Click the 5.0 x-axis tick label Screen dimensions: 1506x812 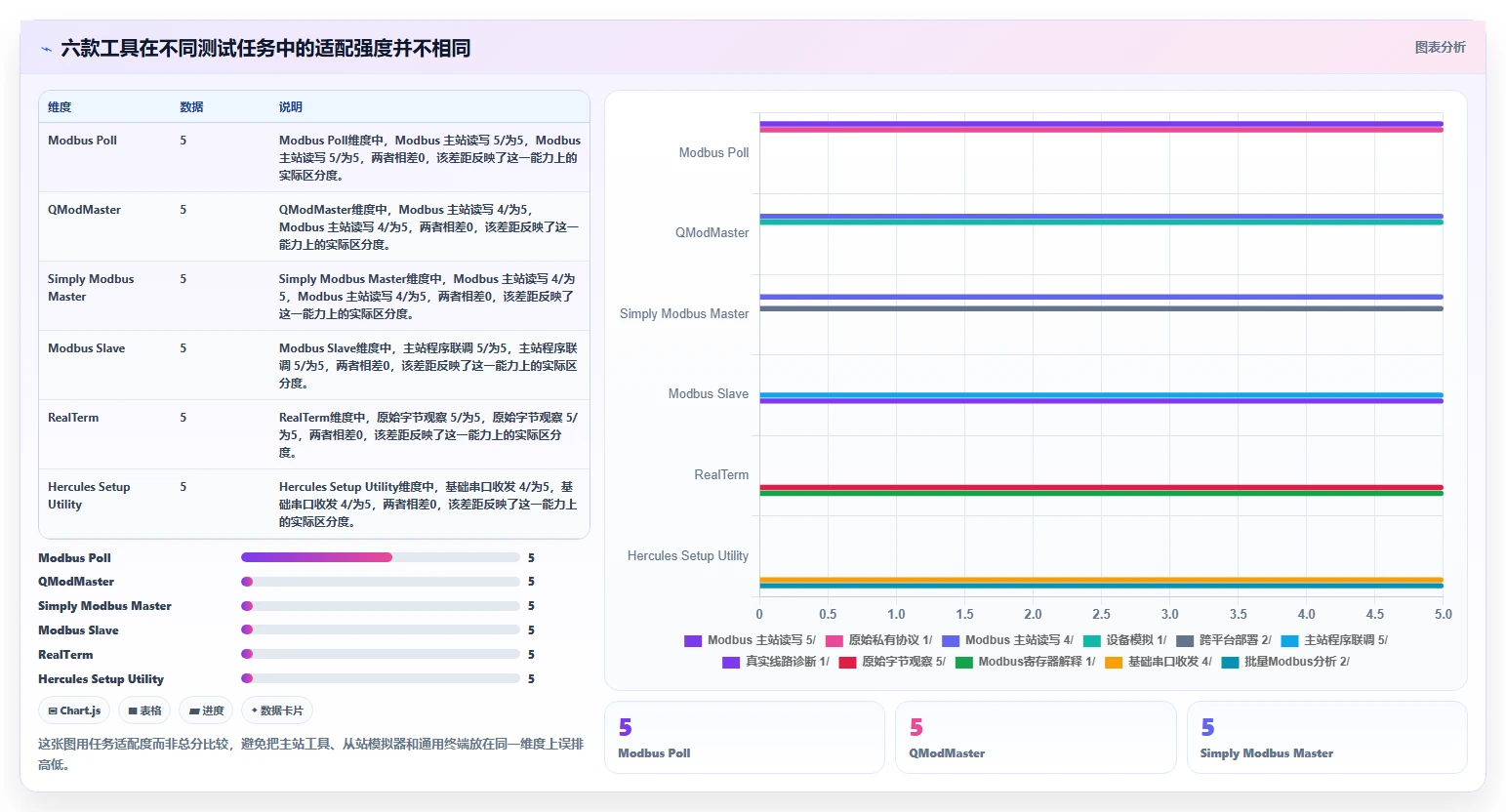coord(1443,614)
